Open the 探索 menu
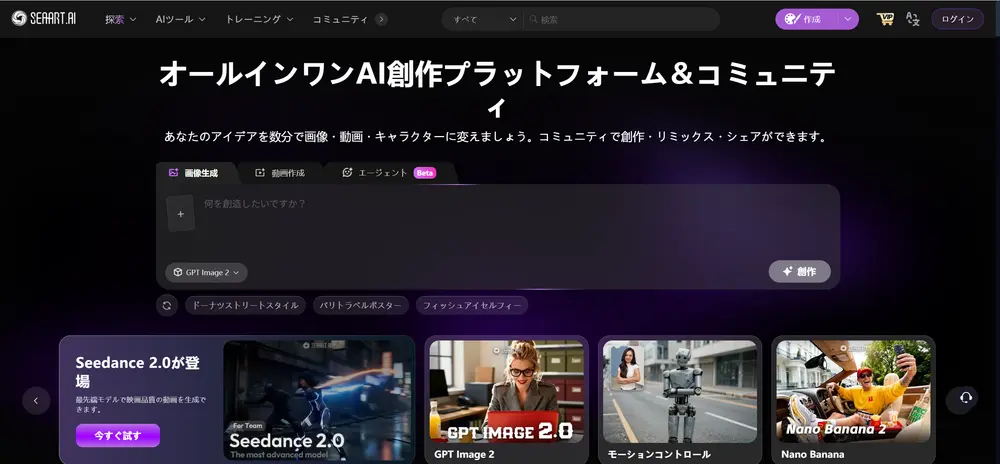The width and height of the screenshot is (1000, 464). (x=121, y=19)
